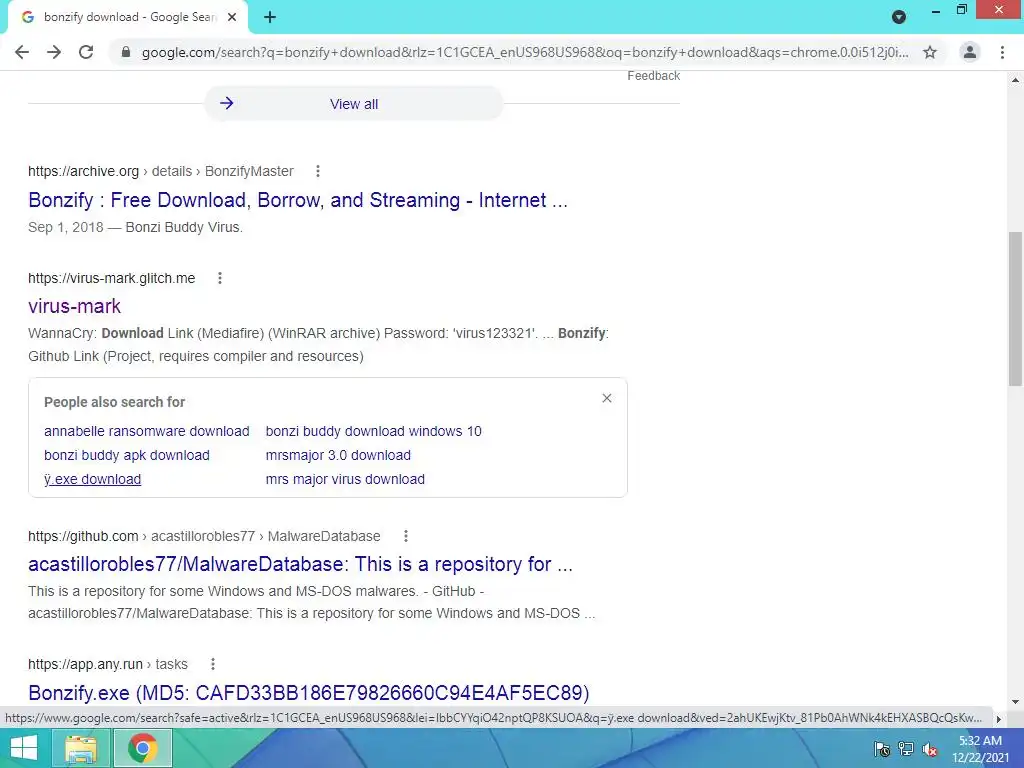This screenshot has width=1024, height=768.
Task: Reload the page with the refresh icon
Action: coord(86,52)
